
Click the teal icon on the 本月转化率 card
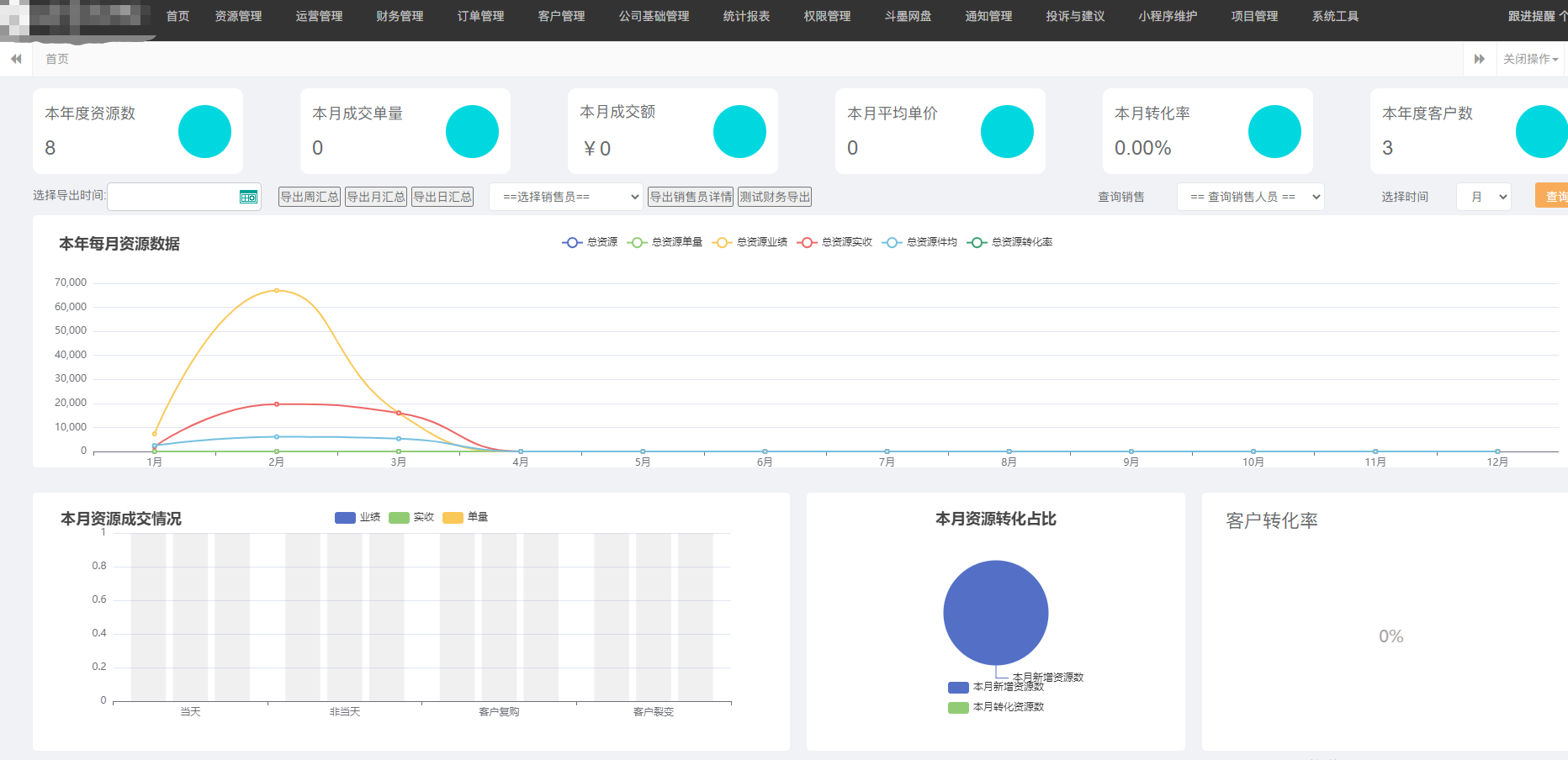[x=1275, y=131]
